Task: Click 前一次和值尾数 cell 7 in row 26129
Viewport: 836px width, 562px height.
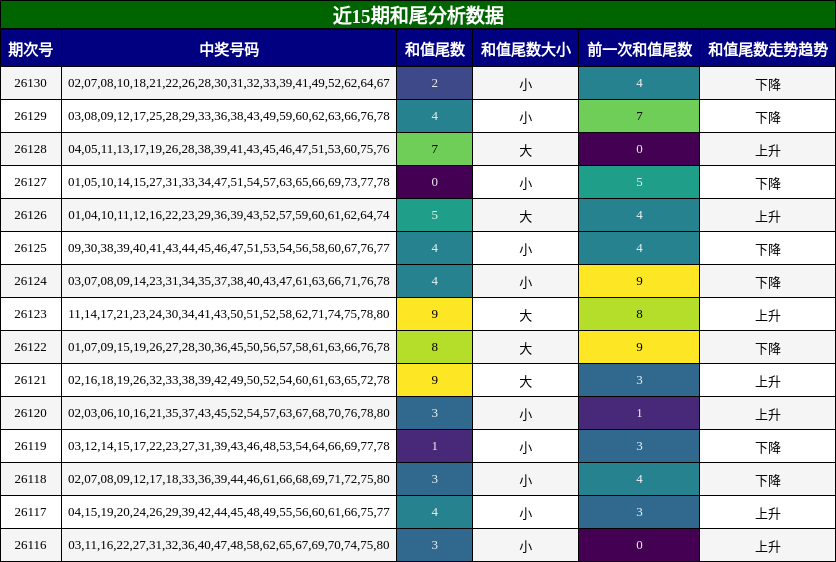Action: [x=639, y=116]
